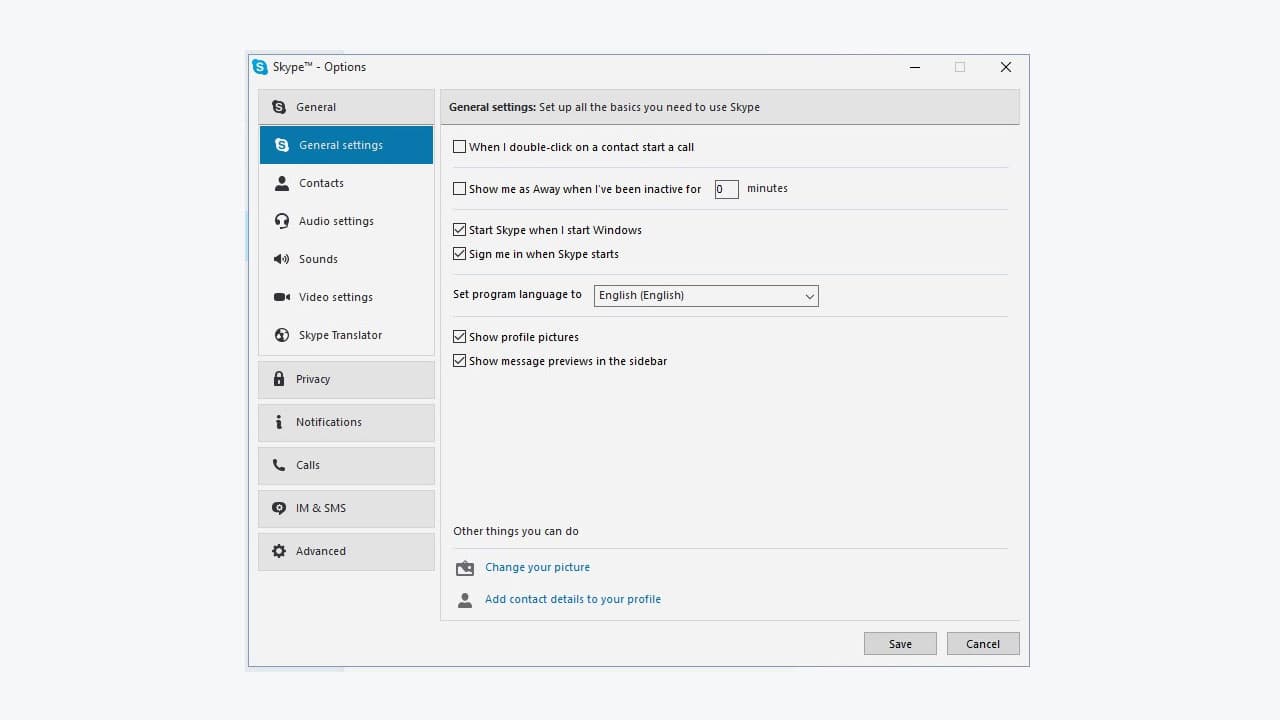Select the General settings sidebar entry
Screen dimensions: 1280x720
[340, 145]
